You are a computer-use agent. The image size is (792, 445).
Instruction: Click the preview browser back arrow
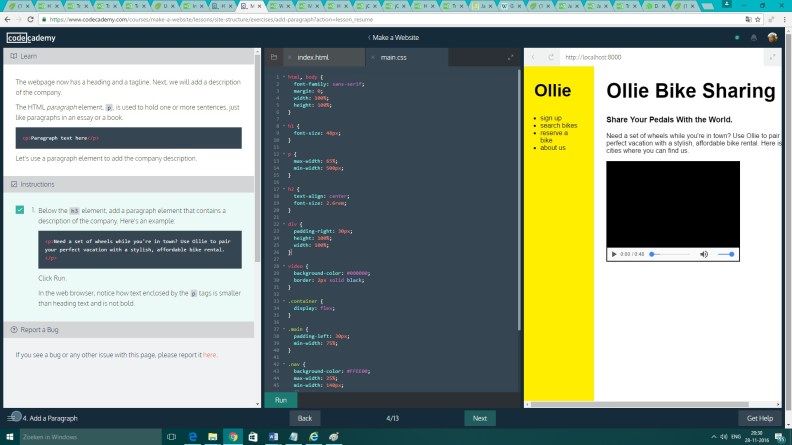[534, 57]
